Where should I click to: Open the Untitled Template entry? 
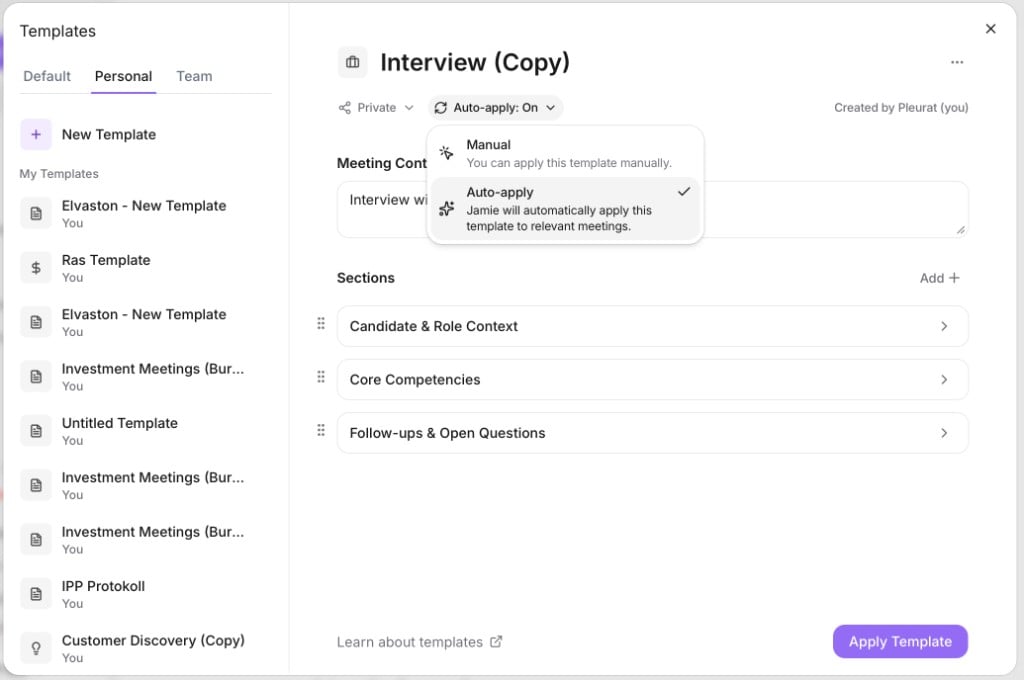click(145, 431)
